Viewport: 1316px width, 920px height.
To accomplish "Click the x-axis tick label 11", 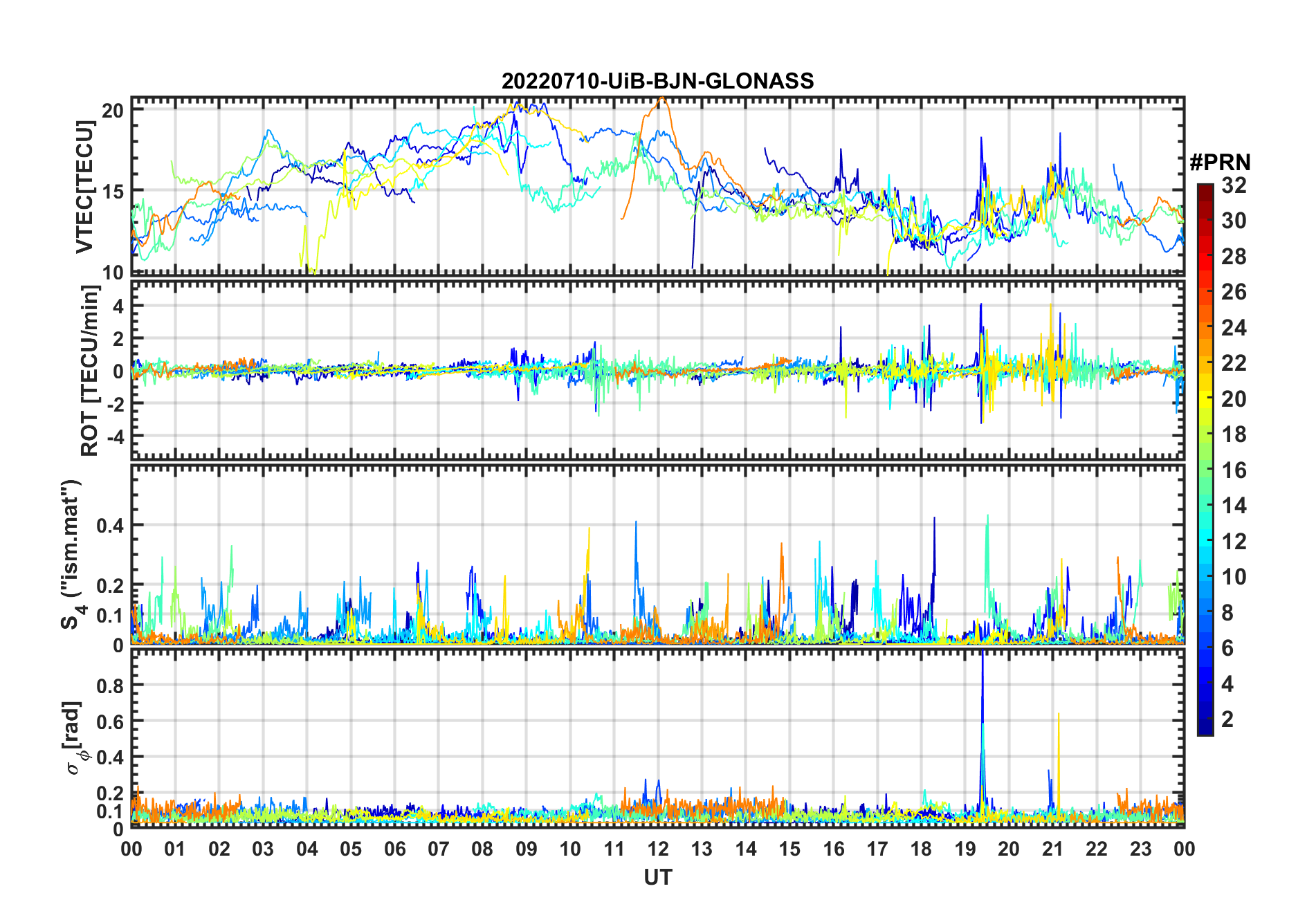I will click(x=614, y=849).
